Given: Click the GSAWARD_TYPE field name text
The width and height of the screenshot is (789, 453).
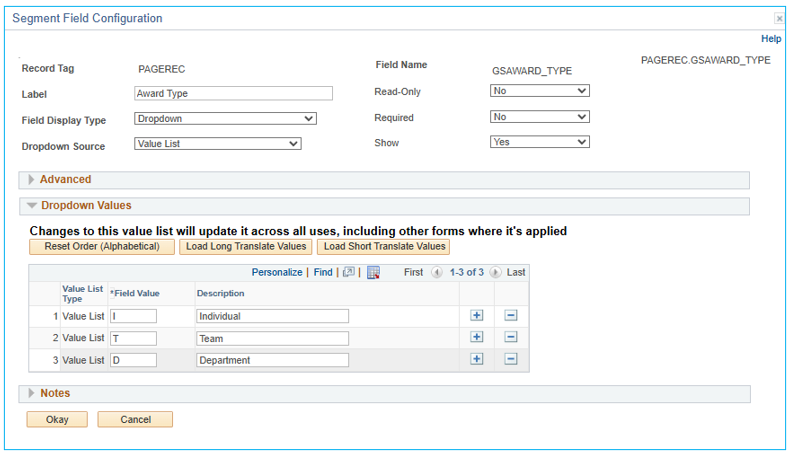Looking at the screenshot, I should pyautogui.click(x=532, y=71).
